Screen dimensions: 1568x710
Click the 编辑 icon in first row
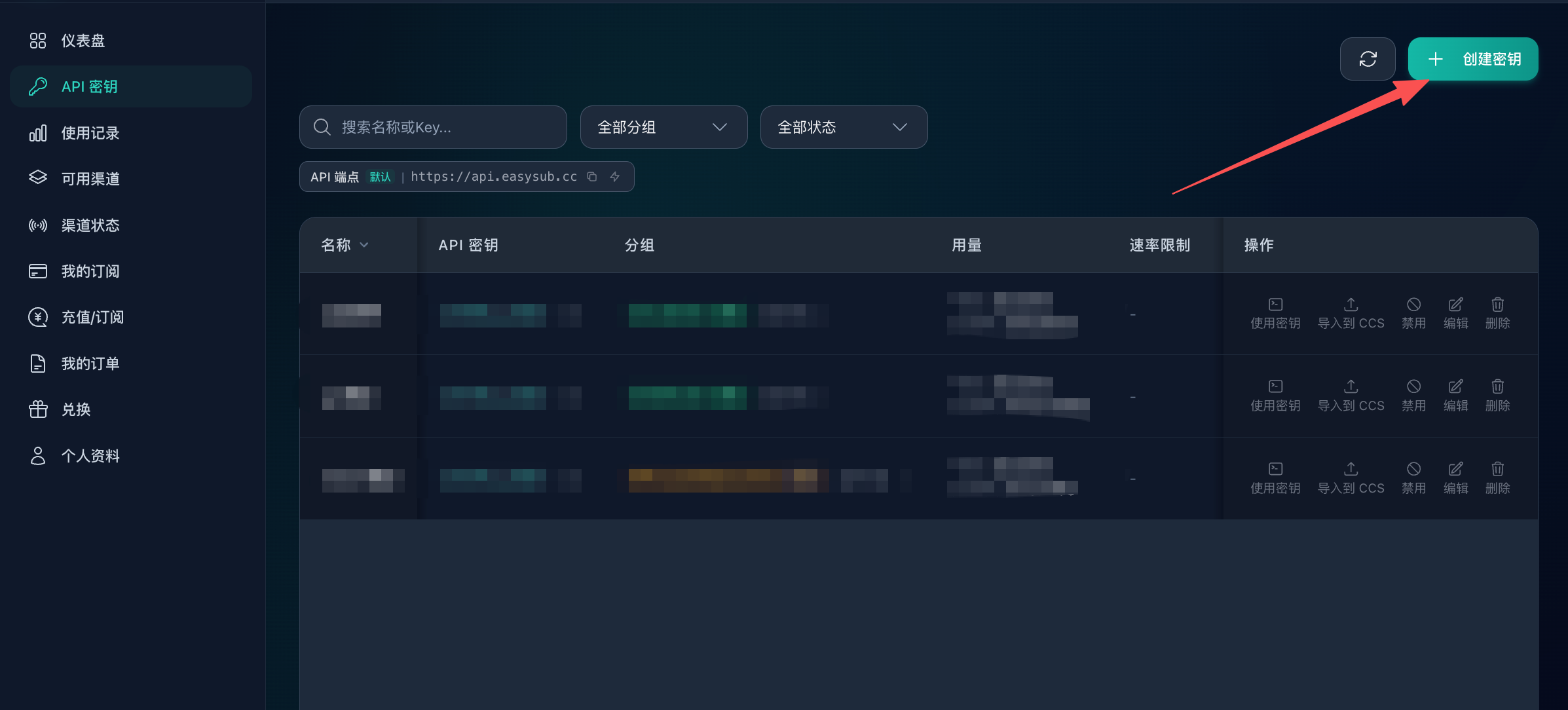[1455, 305]
